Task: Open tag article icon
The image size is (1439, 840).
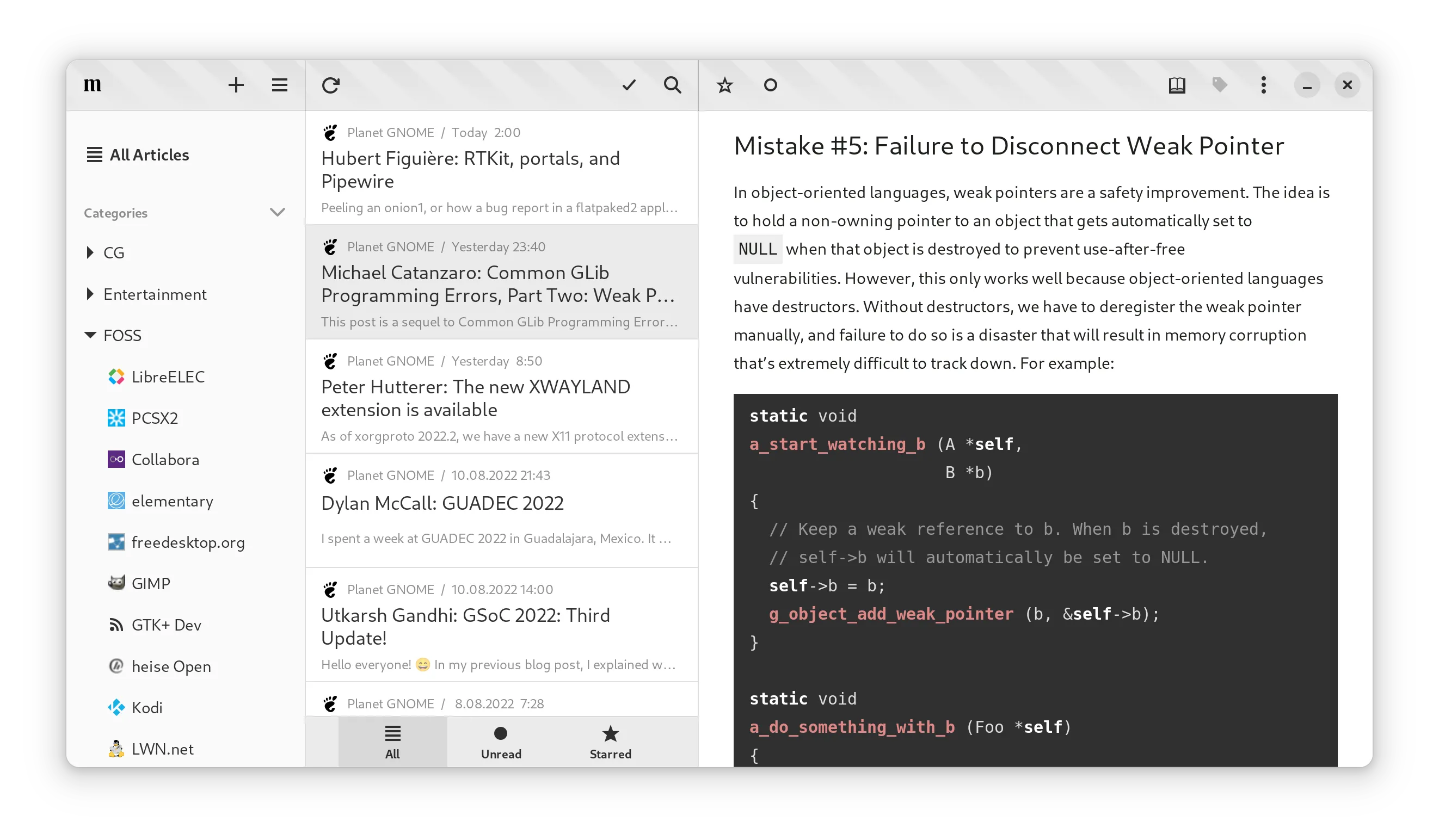Action: (1219, 85)
